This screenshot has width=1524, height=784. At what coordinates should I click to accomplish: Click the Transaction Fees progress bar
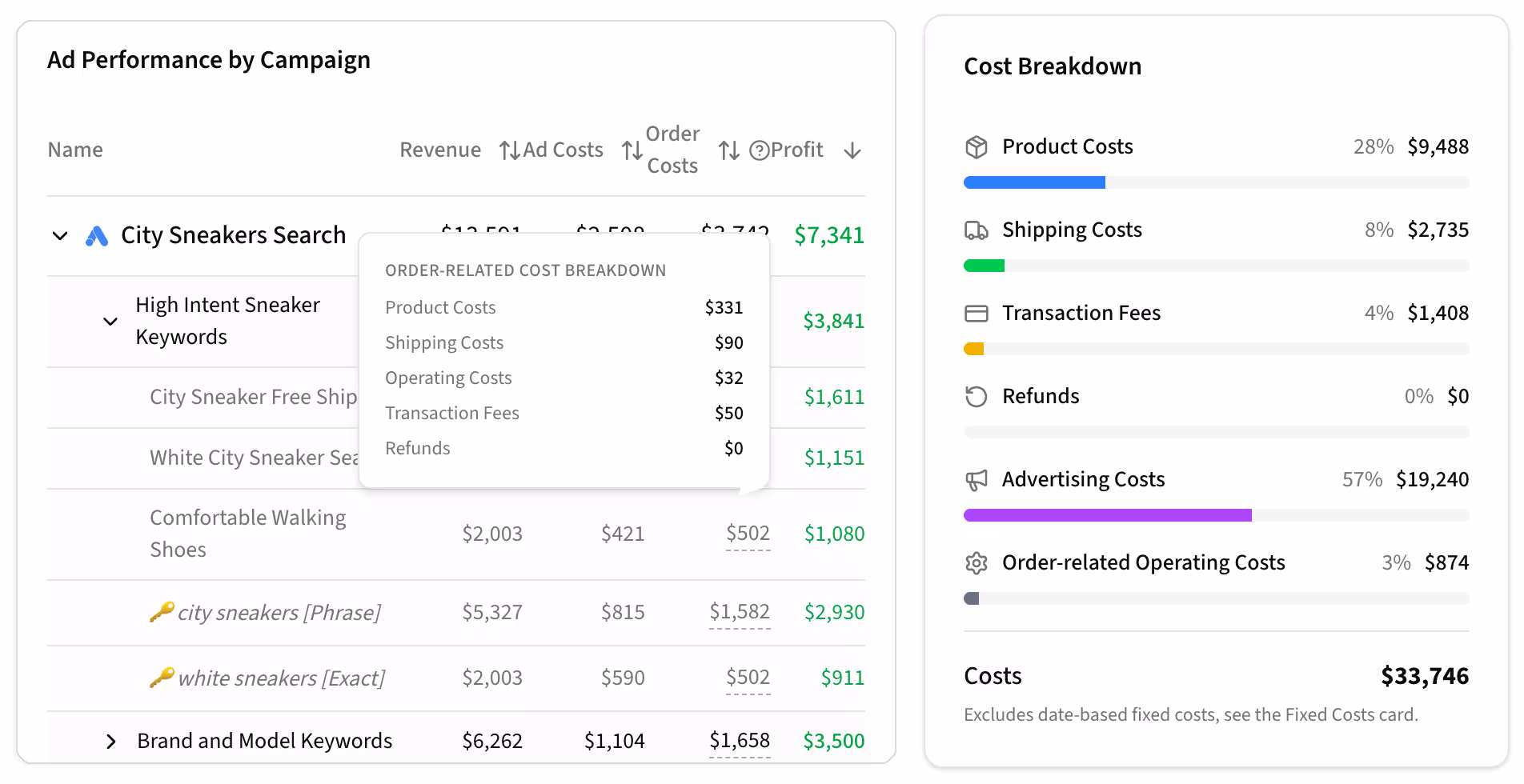coord(1217,349)
